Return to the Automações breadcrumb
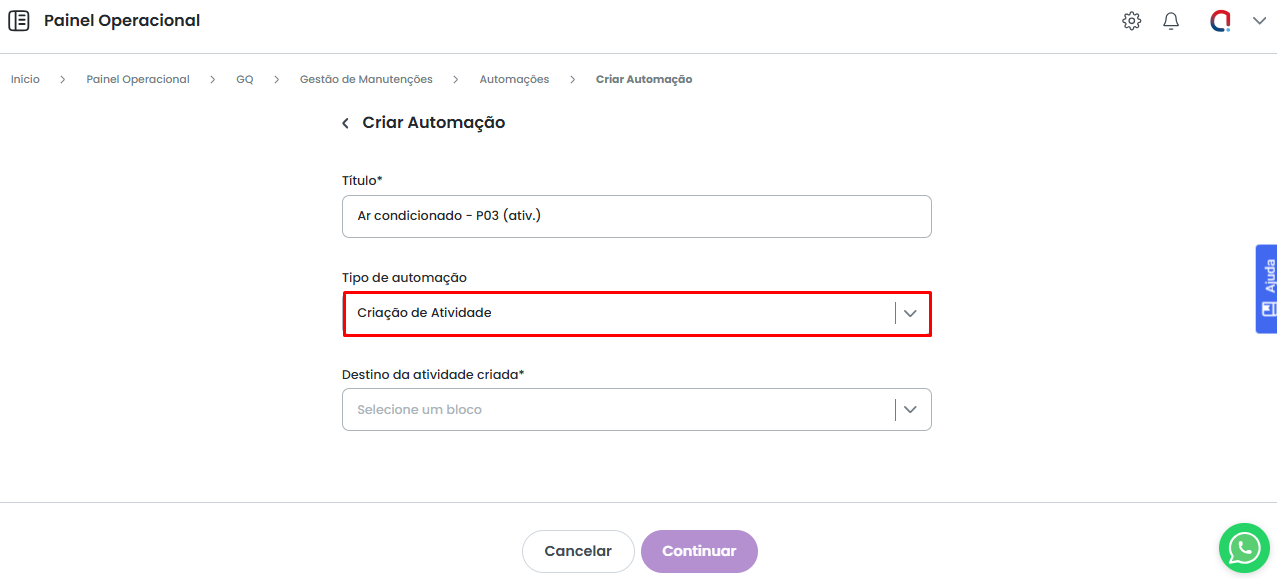1277x579 pixels. tap(514, 79)
